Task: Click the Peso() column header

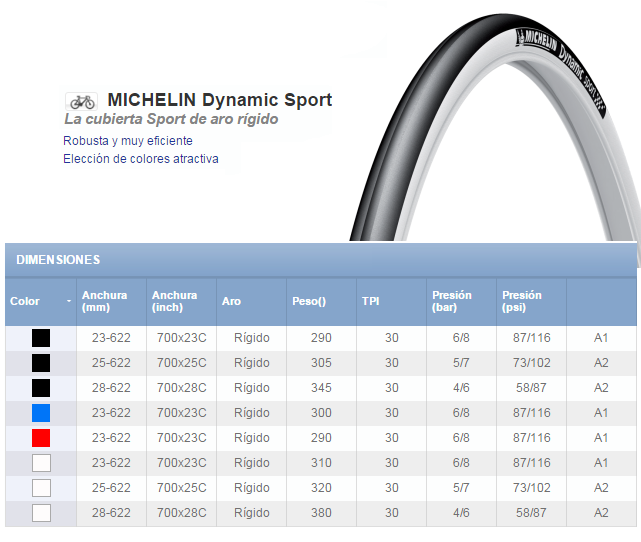Action: click(321, 301)
